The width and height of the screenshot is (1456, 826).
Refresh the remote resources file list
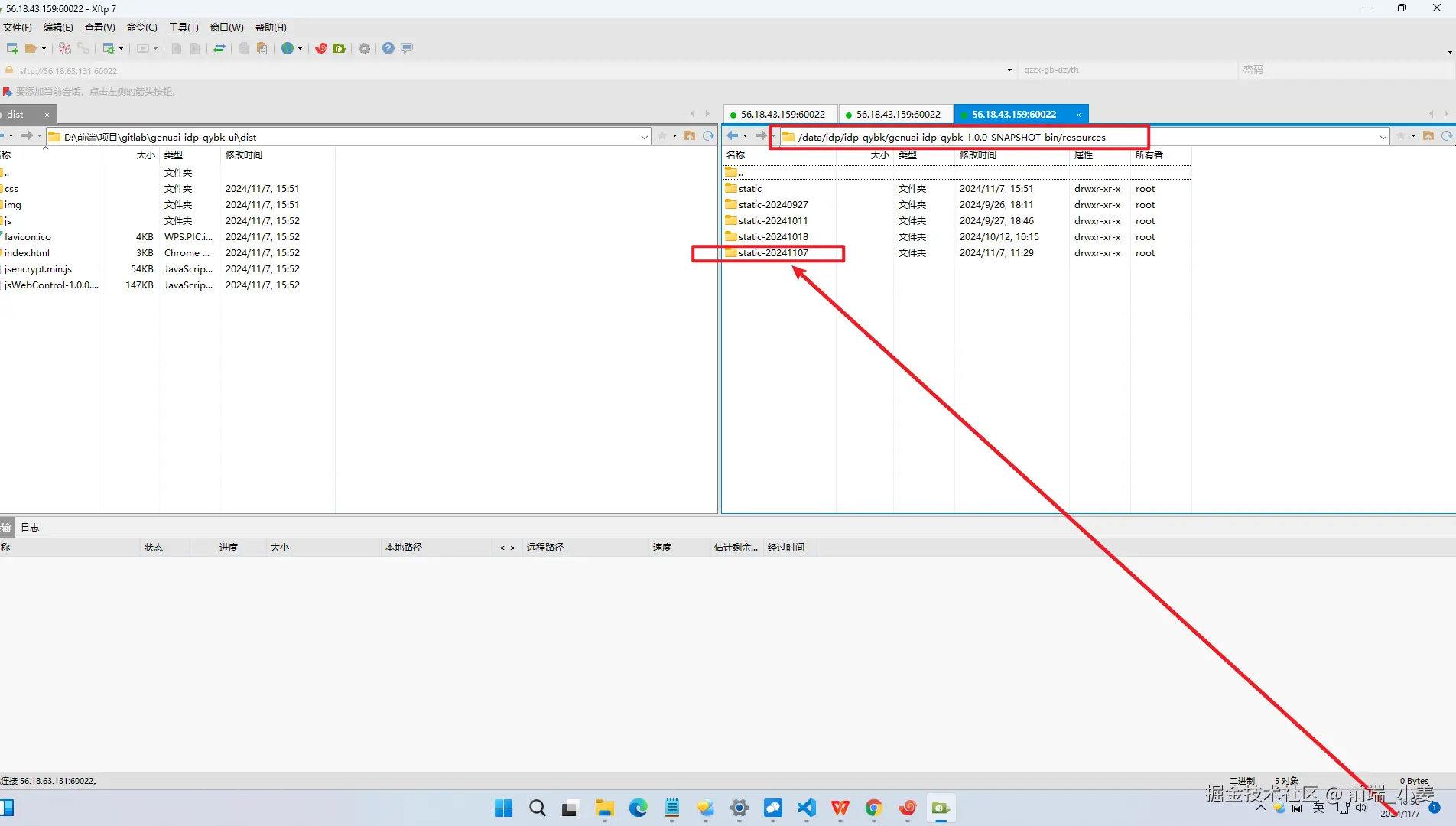pos(1447,136)
